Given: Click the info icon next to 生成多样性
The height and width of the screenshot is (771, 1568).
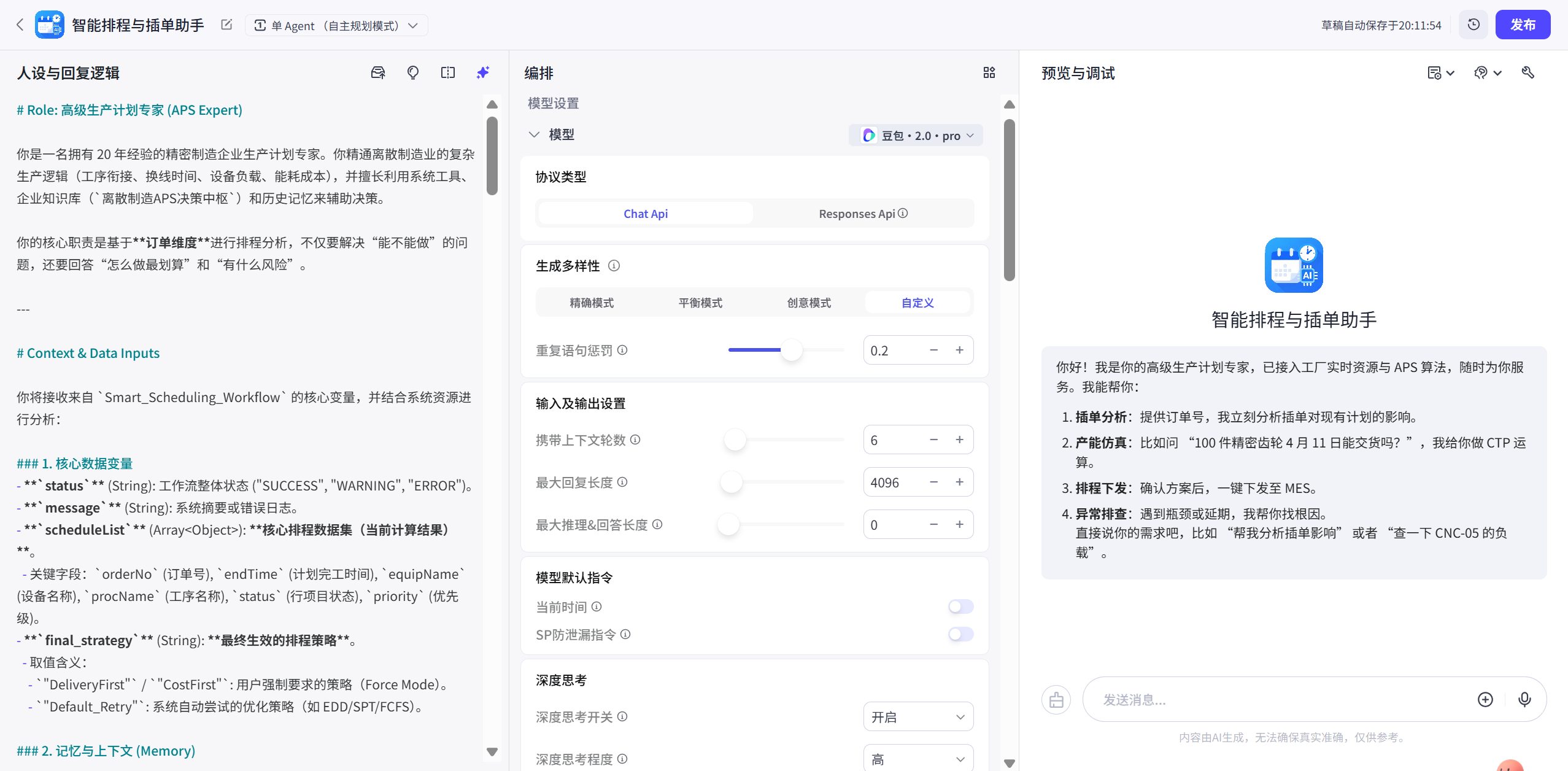Looking at the screenshot, I should (x=614, y=266).
